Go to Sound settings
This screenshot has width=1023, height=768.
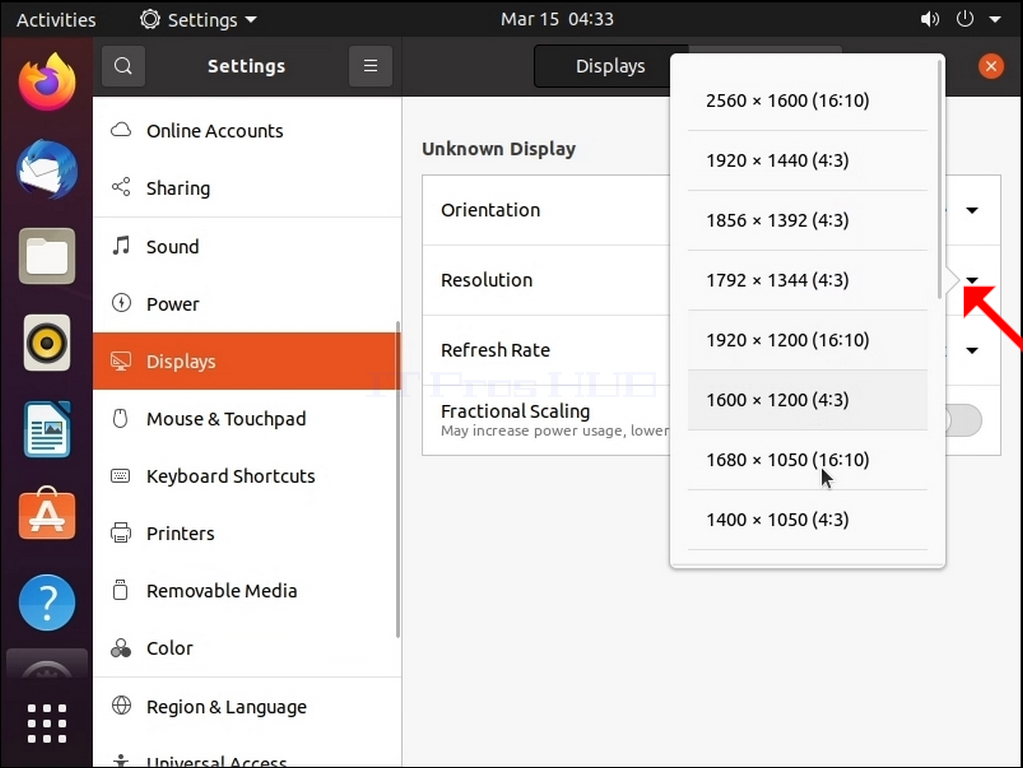247,247
